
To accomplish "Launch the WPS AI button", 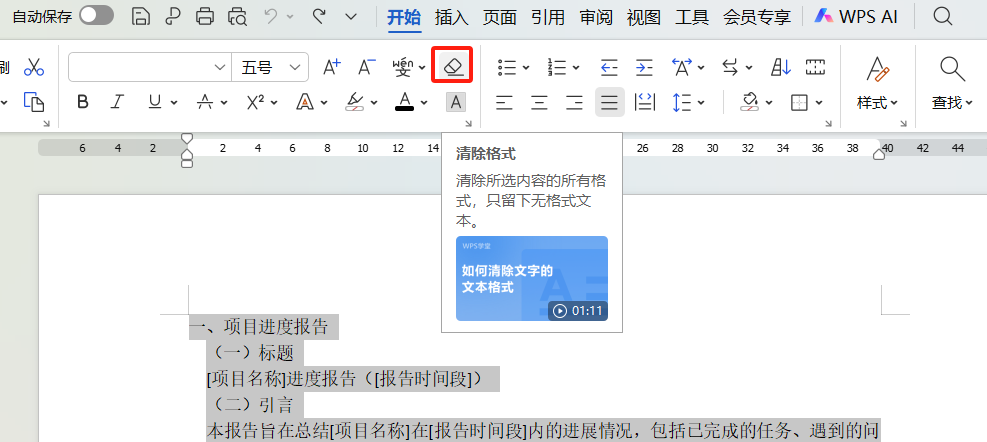I will pos(856,16).
